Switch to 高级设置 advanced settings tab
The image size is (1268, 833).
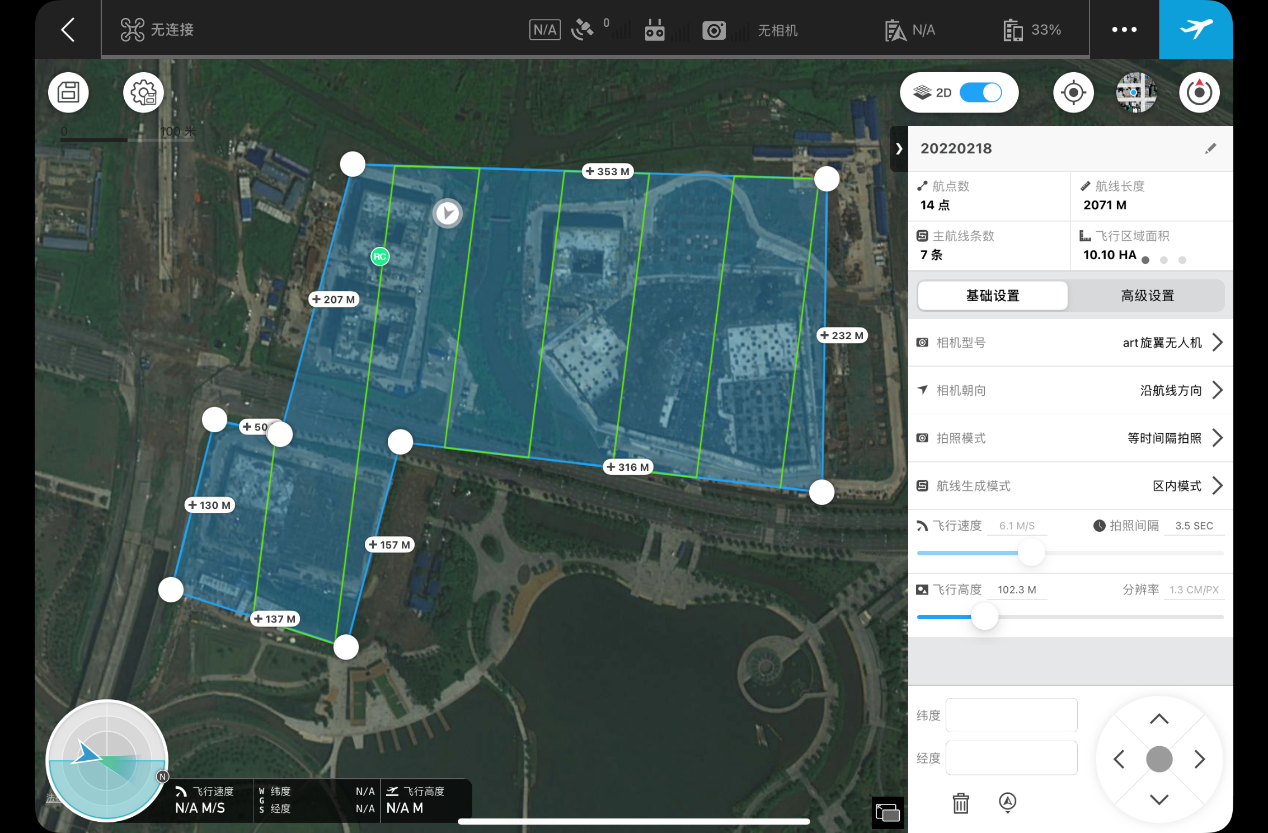click(1147, 296)
